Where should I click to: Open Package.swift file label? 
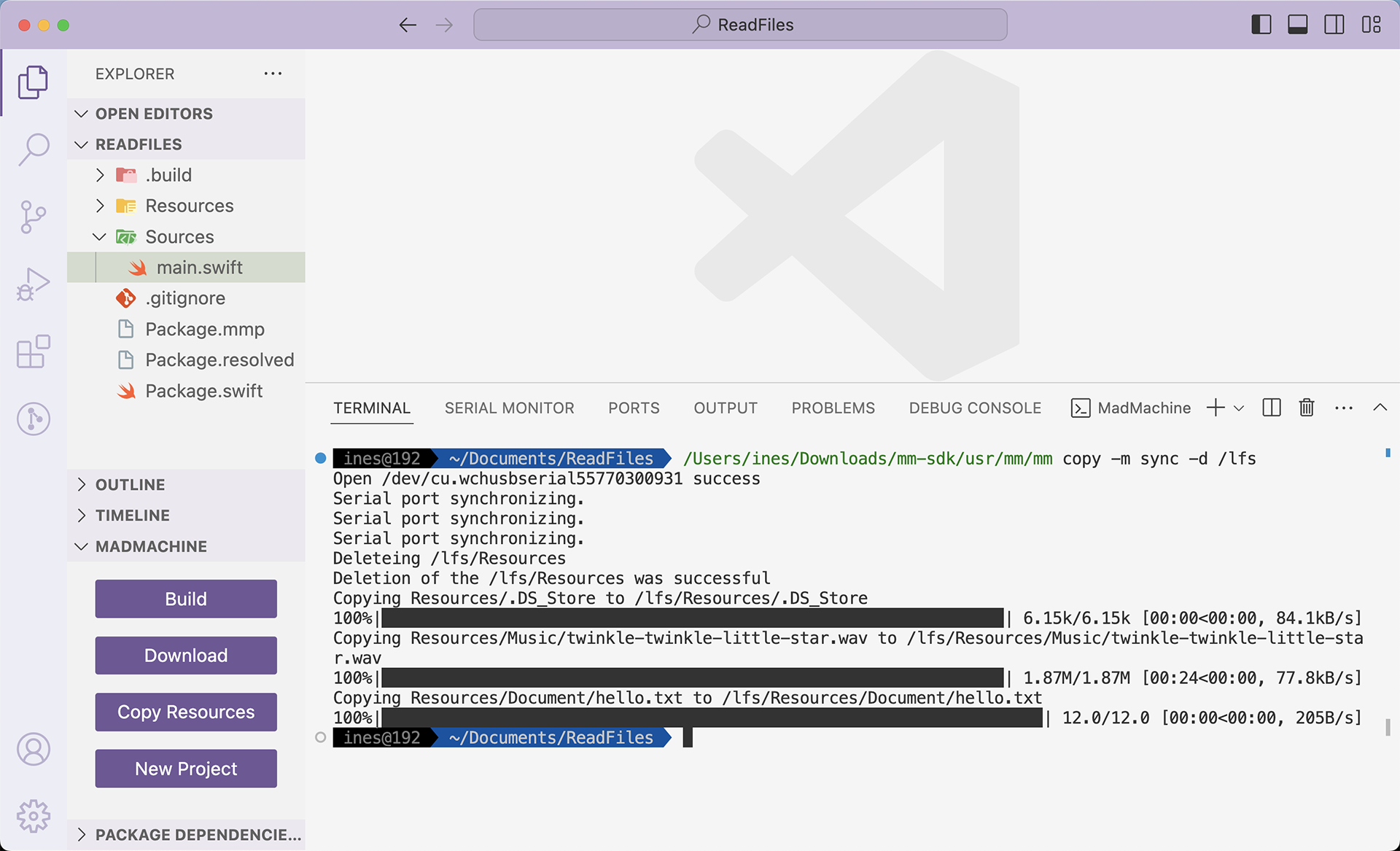203,391
